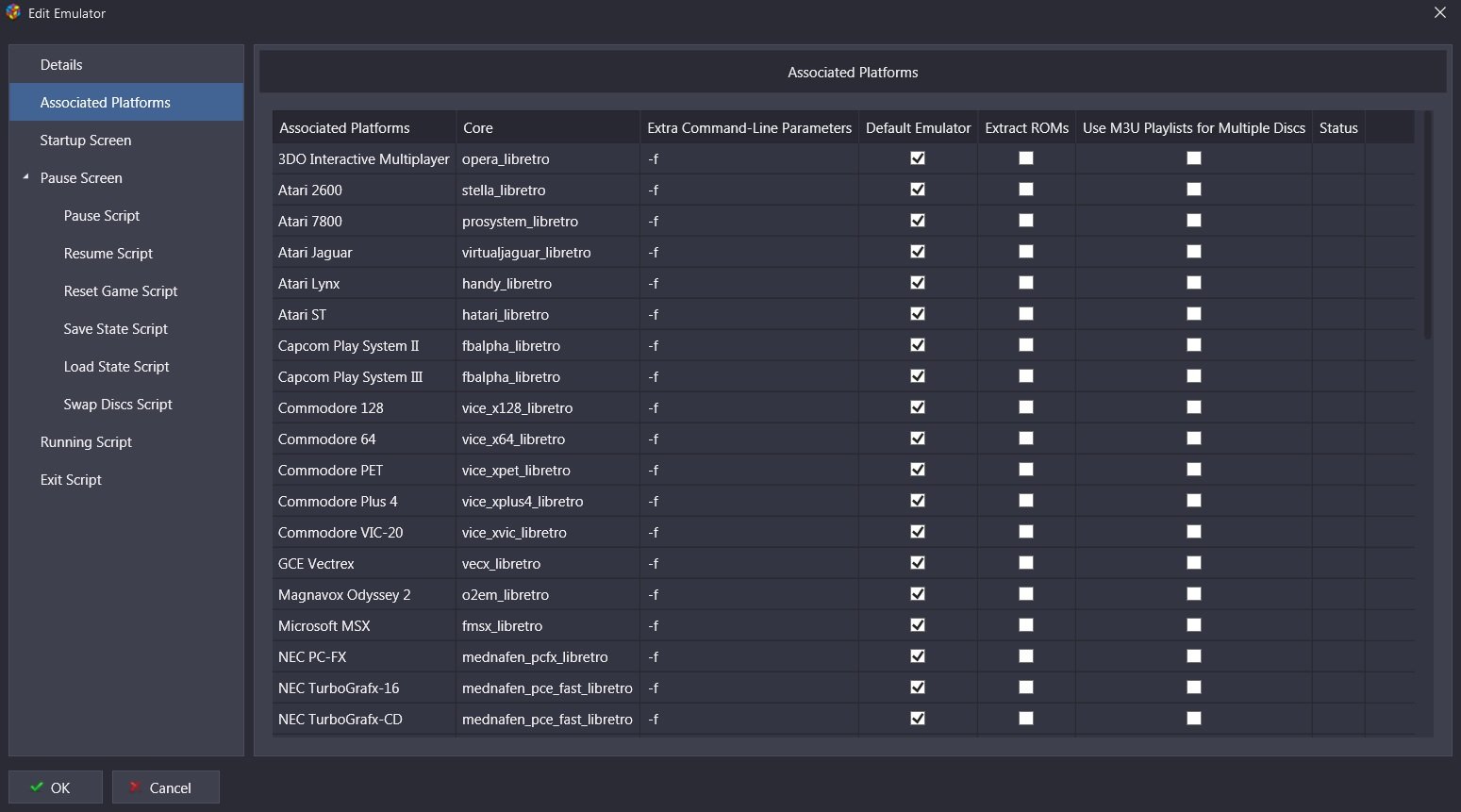This screenshot has height=812, width=1461.
Task: Click the vice_xplus4_libretro core cell
Action: [548, 501]
